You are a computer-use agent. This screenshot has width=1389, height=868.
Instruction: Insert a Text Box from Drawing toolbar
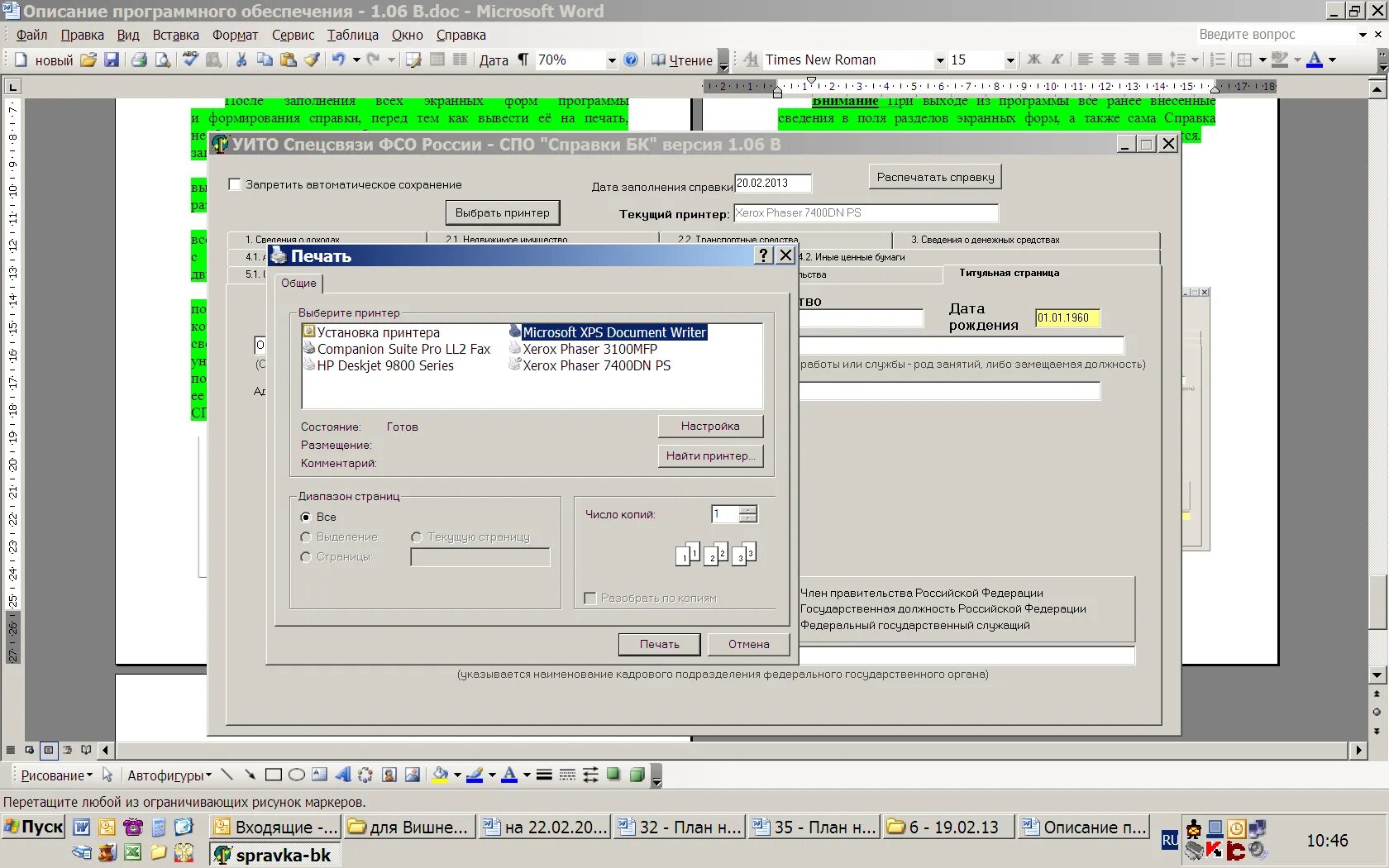[319, 775]
